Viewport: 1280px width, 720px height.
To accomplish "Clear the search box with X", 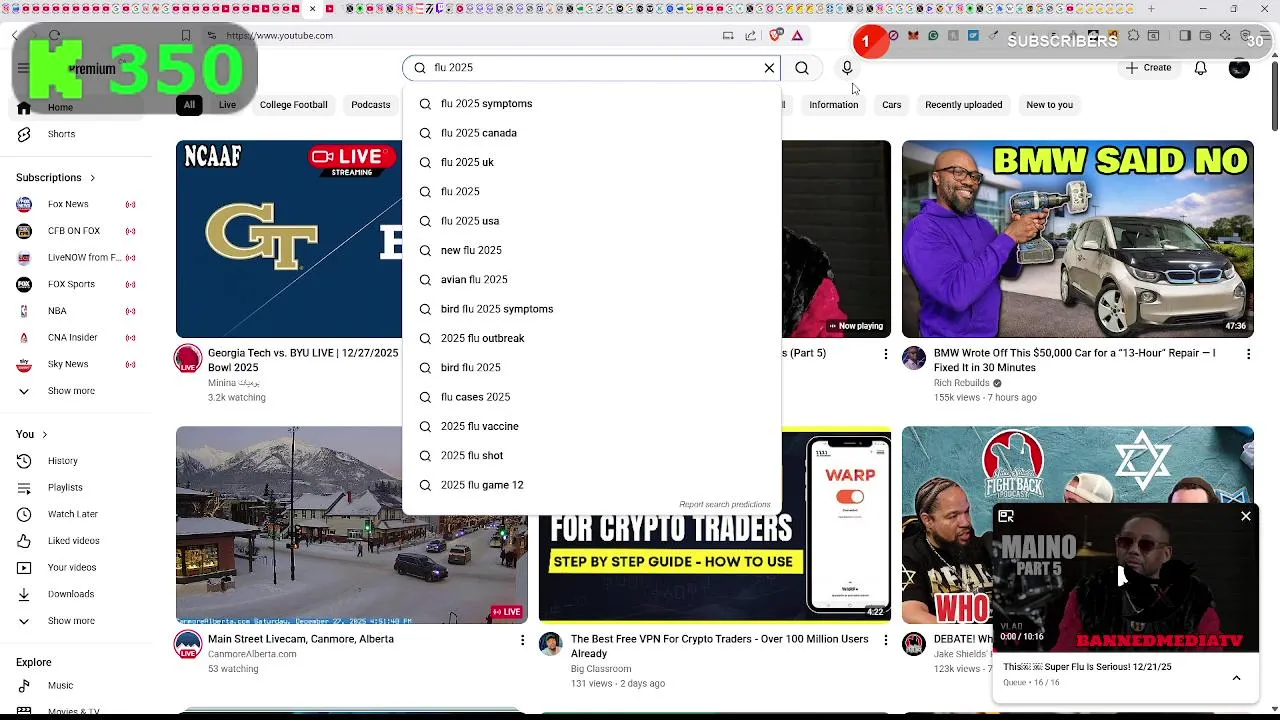I will pos(769,68).
